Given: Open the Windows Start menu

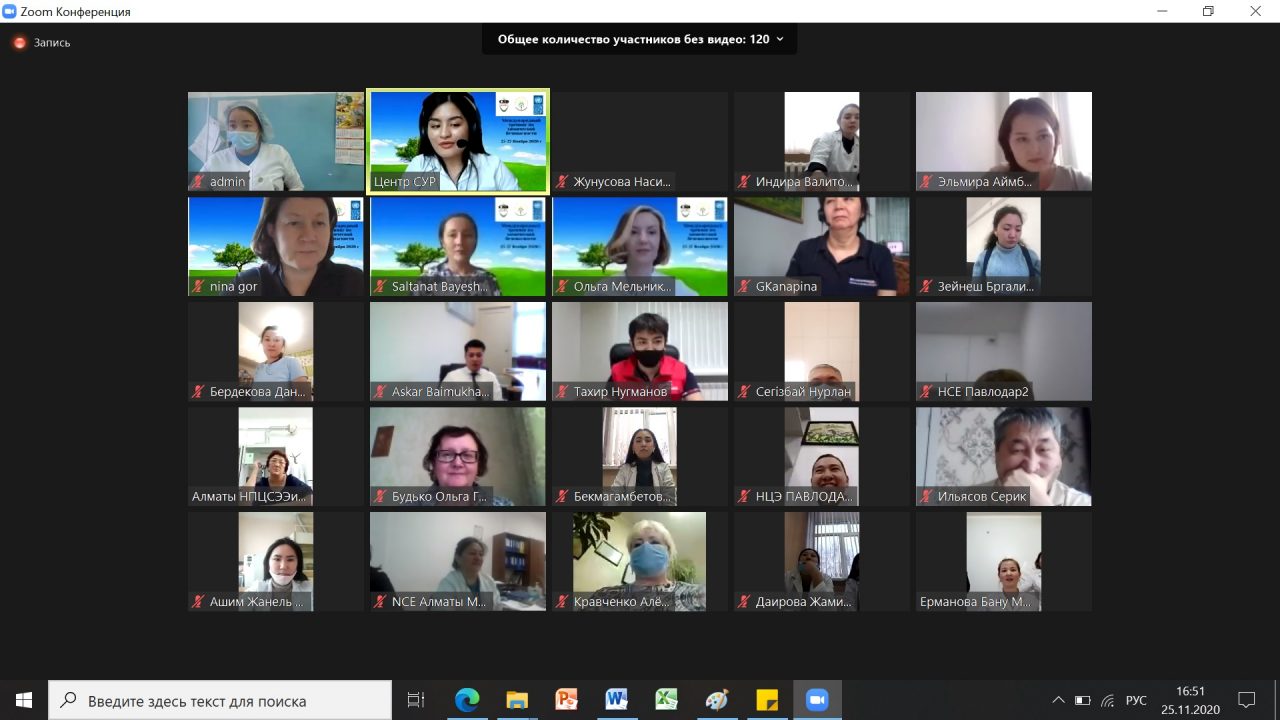Looking at the screenshot, I should 24,700.
